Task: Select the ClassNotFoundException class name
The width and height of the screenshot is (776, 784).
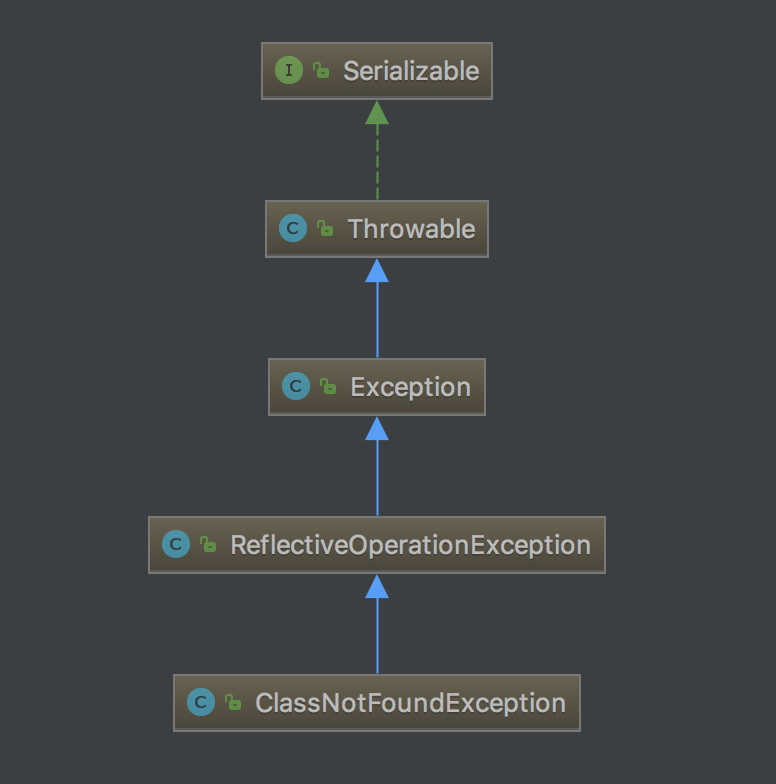Action: 410,703
